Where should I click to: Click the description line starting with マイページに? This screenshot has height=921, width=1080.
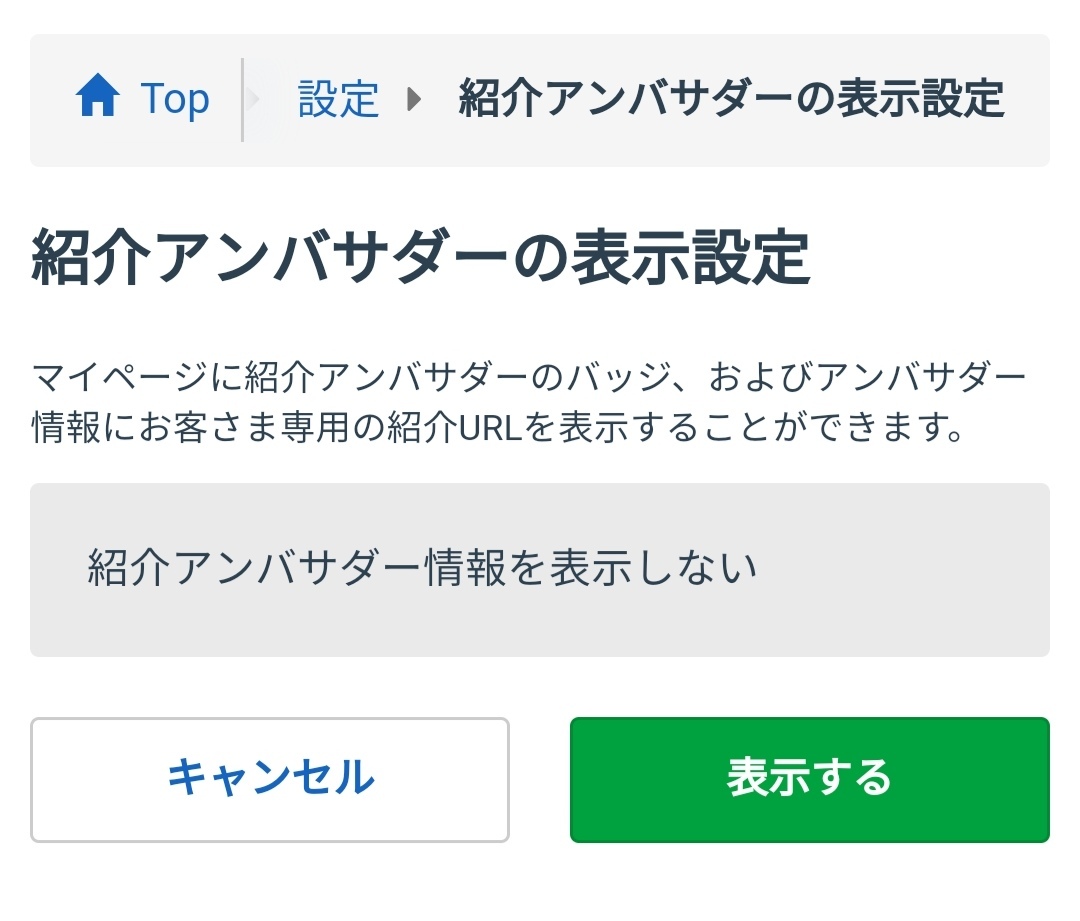(529, 379)
